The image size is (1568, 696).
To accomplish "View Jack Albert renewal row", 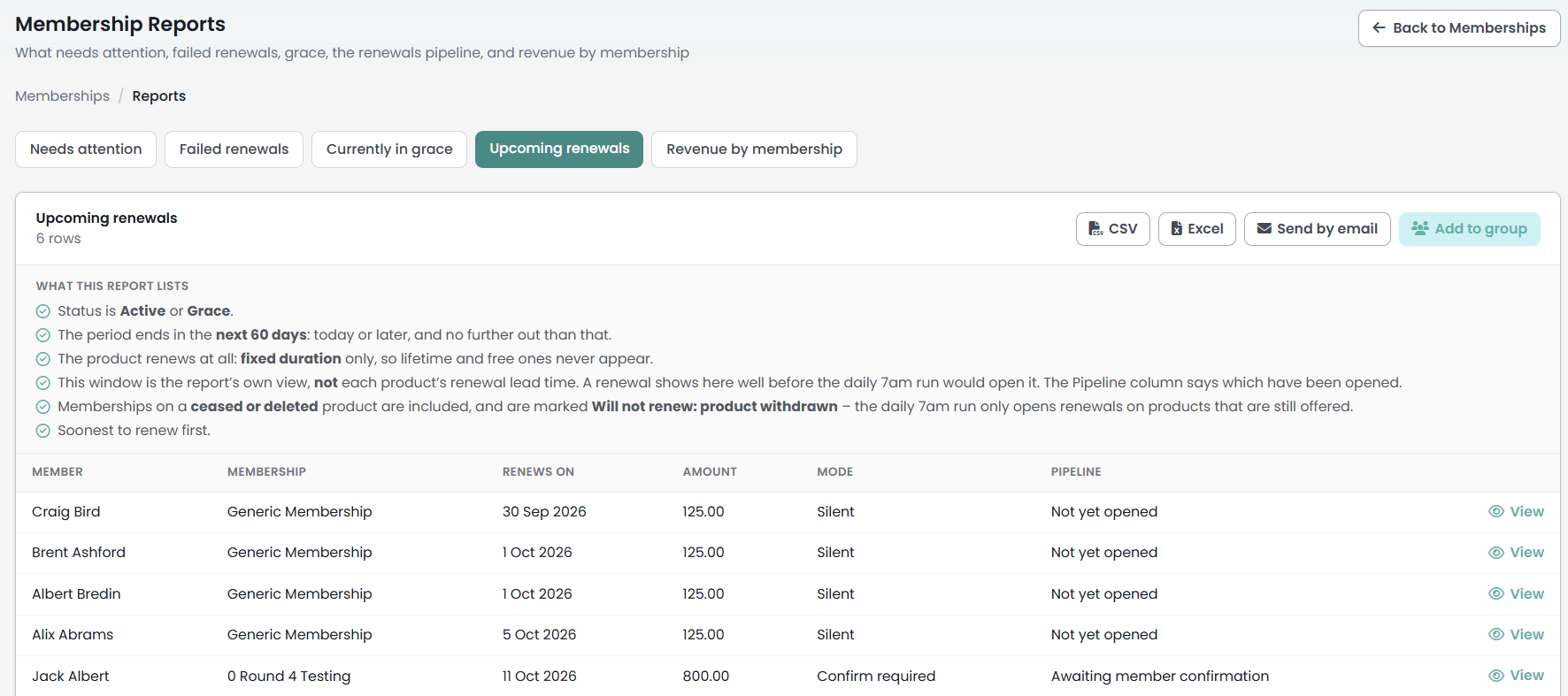I will (1516, 676).
